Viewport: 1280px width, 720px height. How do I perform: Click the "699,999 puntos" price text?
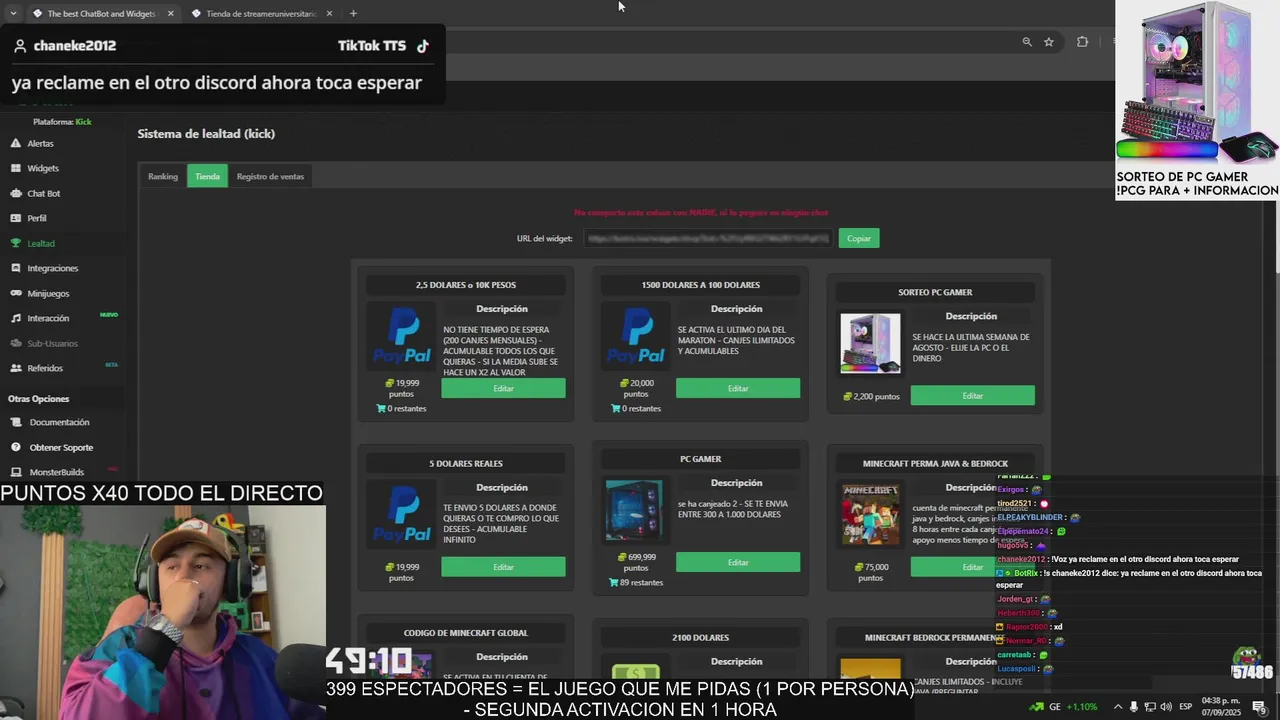pyautogui.click(x=636, y=562)
